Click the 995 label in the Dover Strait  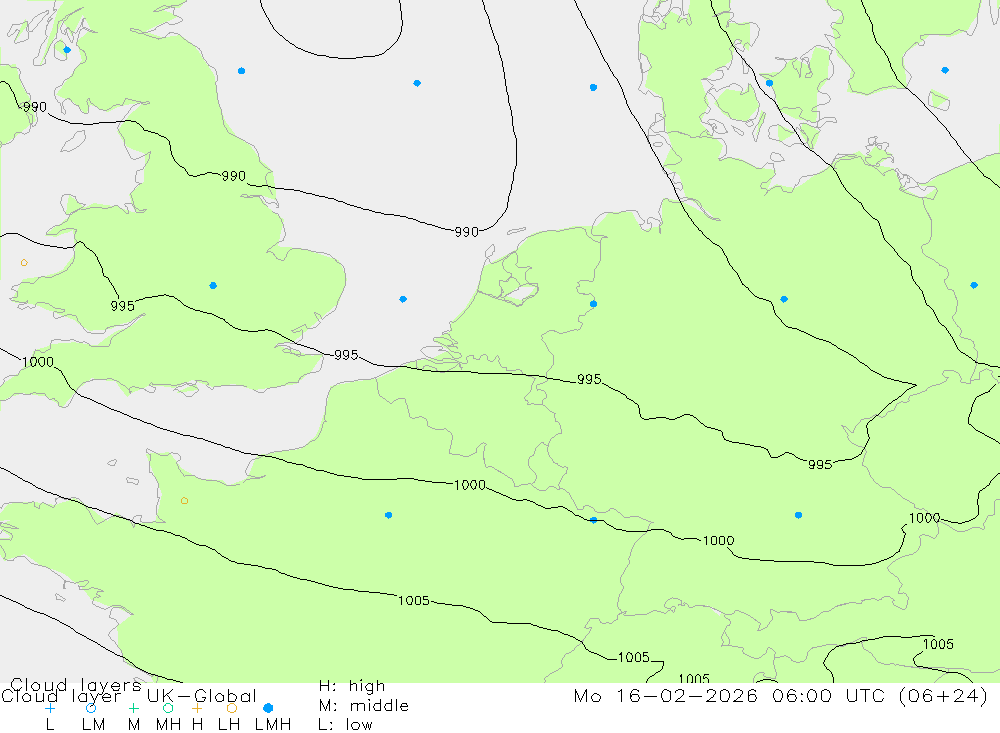(x=346, y=355)
